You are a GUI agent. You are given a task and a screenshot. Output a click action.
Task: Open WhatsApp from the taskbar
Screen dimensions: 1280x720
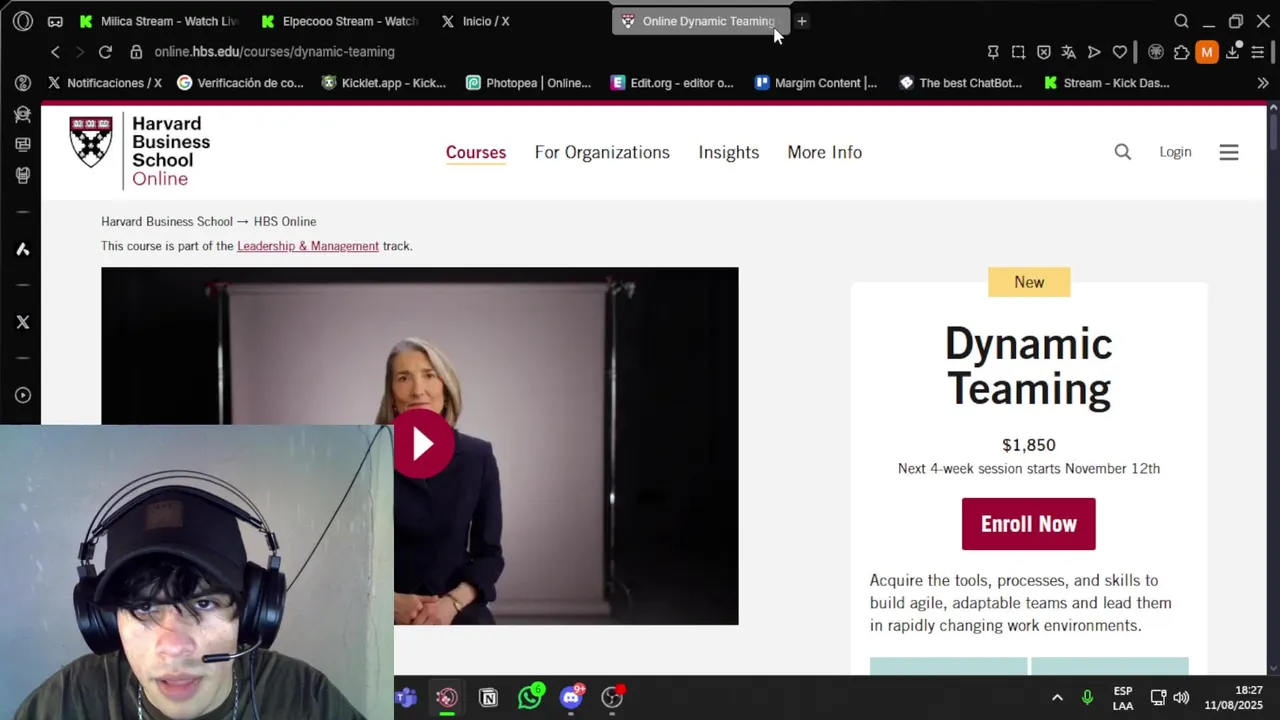pyautogui.click(x=530, y=697)
